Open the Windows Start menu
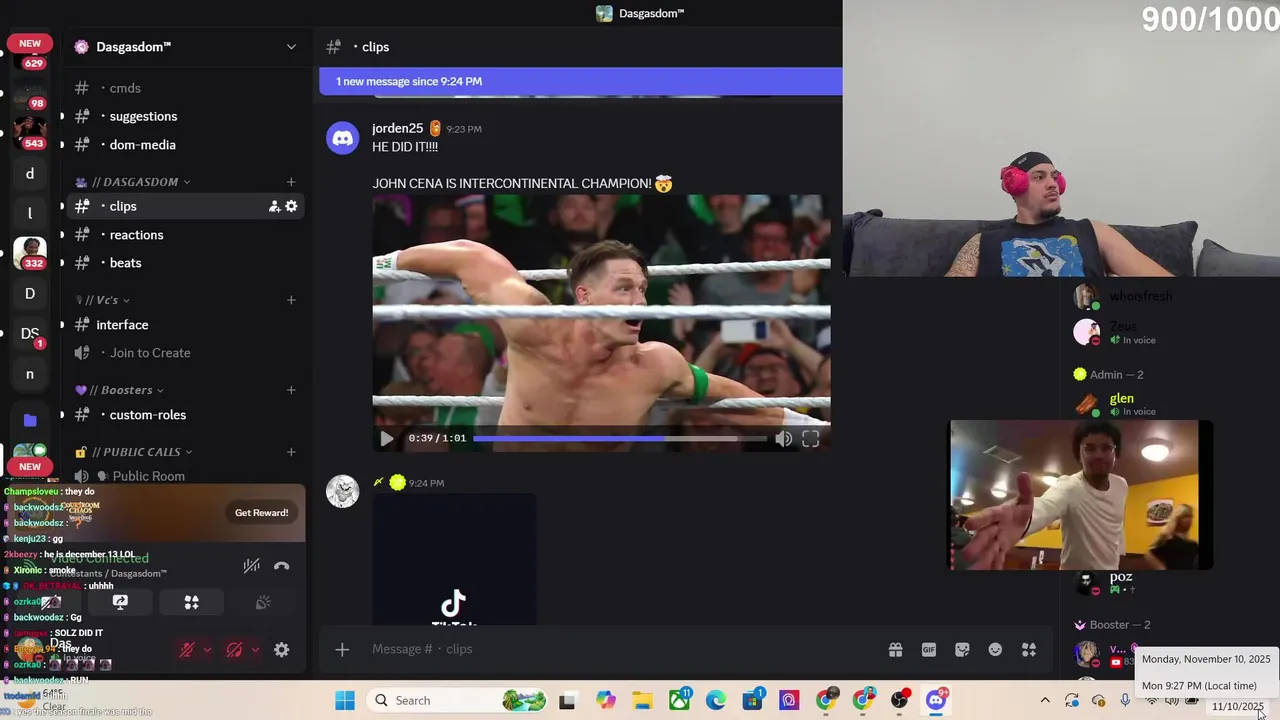1280x720 pixels. click(x=345, y=700)
